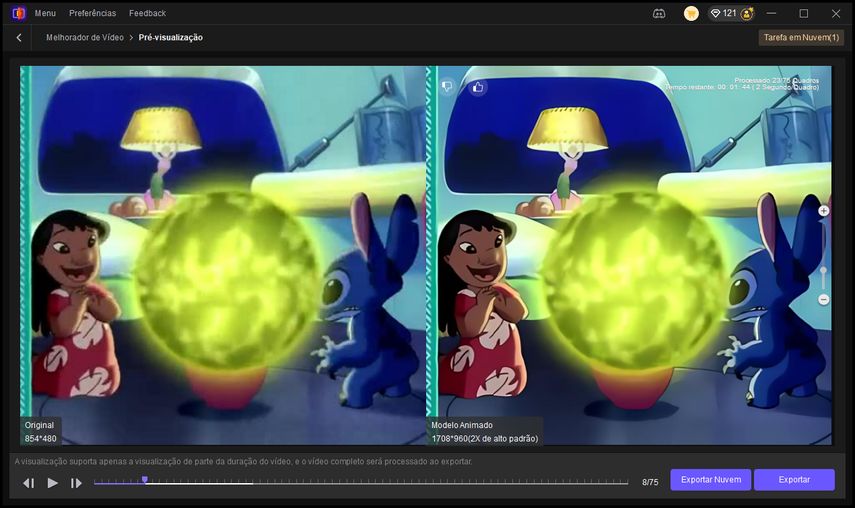Open Preferências menu
The height and width of the screenshot is (508, 855).
click(x=92, y=13)
